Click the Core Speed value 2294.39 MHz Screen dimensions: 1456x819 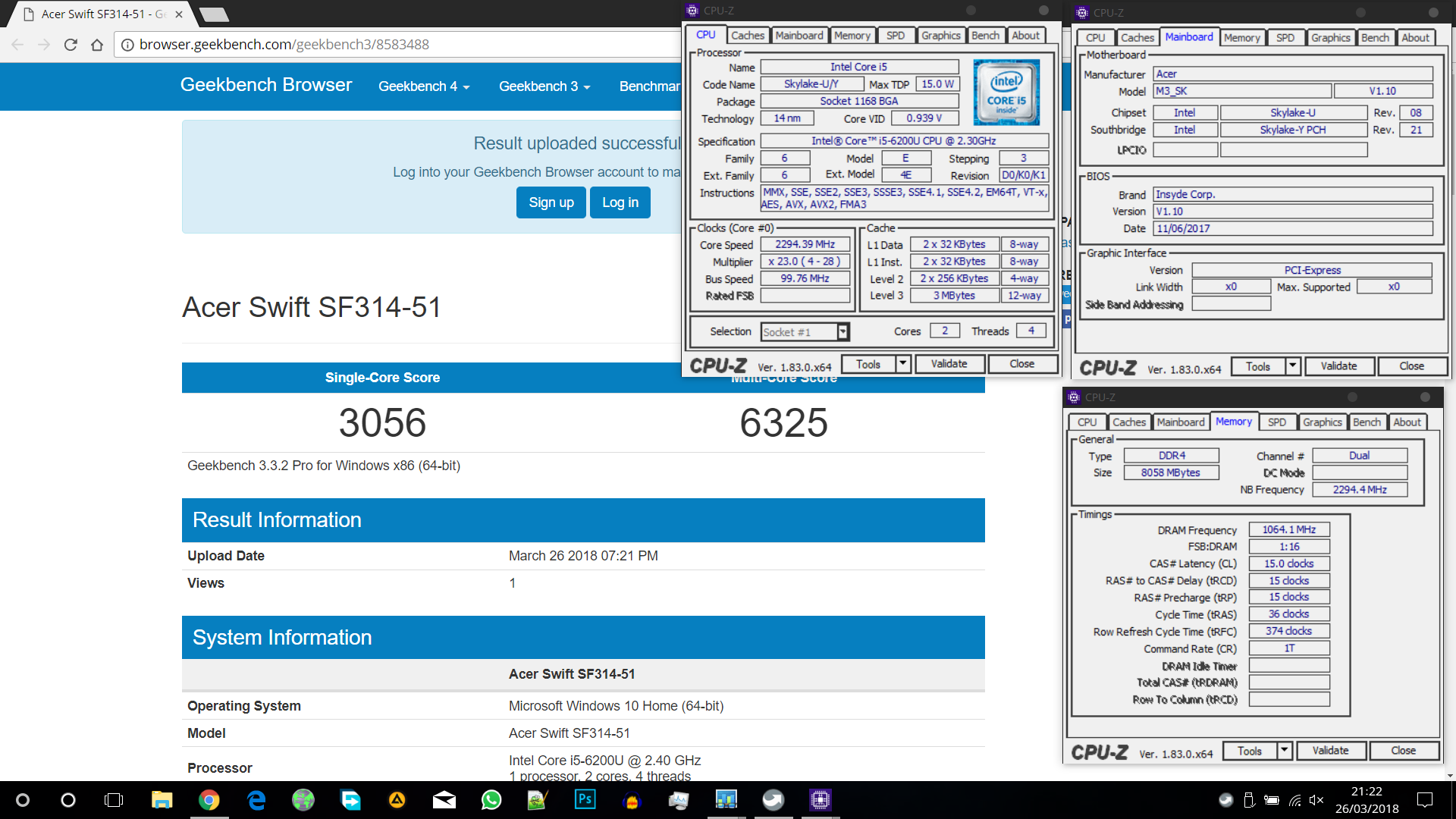[x=805, y=244]
